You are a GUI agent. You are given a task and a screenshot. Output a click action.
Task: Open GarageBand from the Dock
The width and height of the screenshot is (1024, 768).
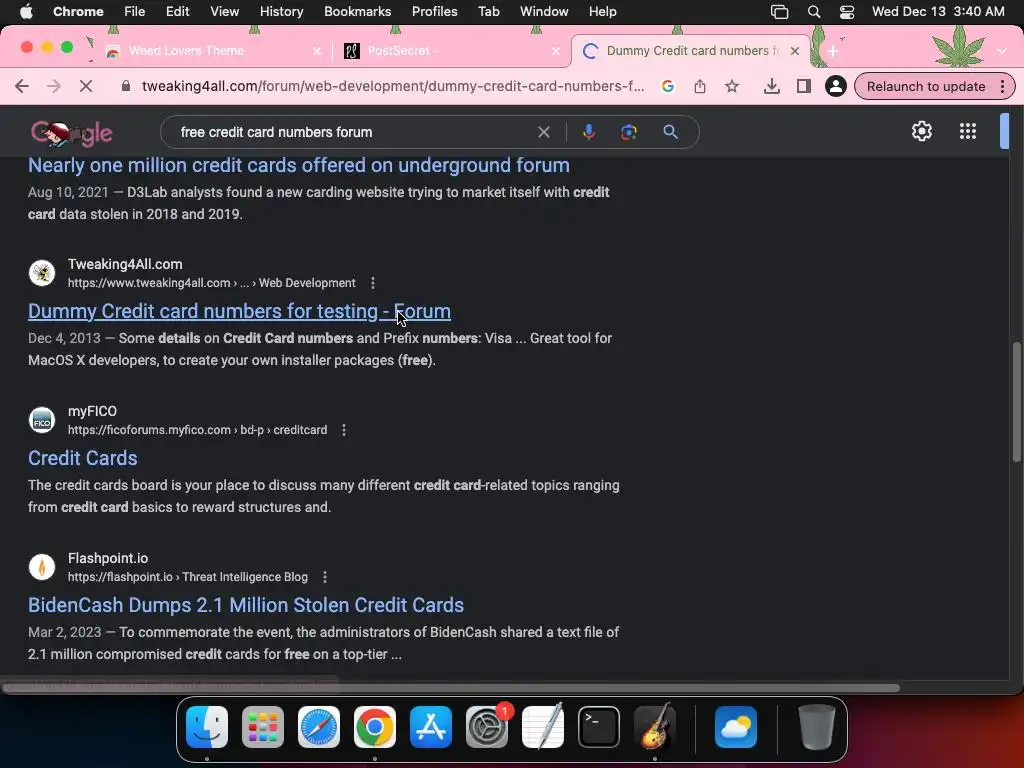(655, 727)
